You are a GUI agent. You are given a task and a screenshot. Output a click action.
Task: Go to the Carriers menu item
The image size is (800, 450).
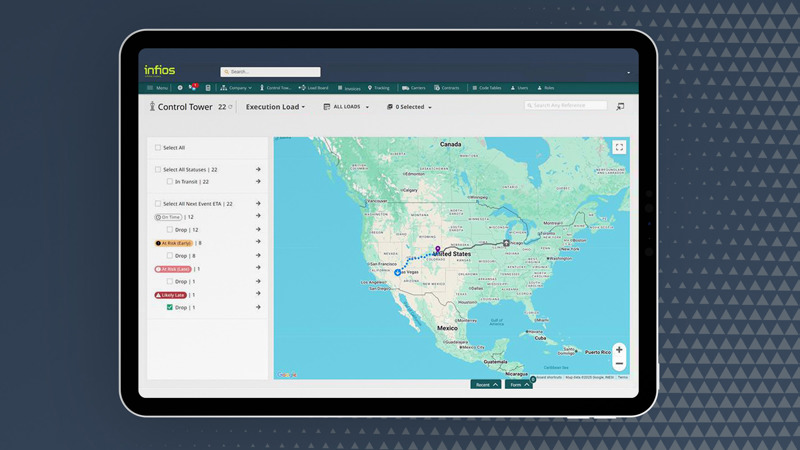[x=414, y=88]
